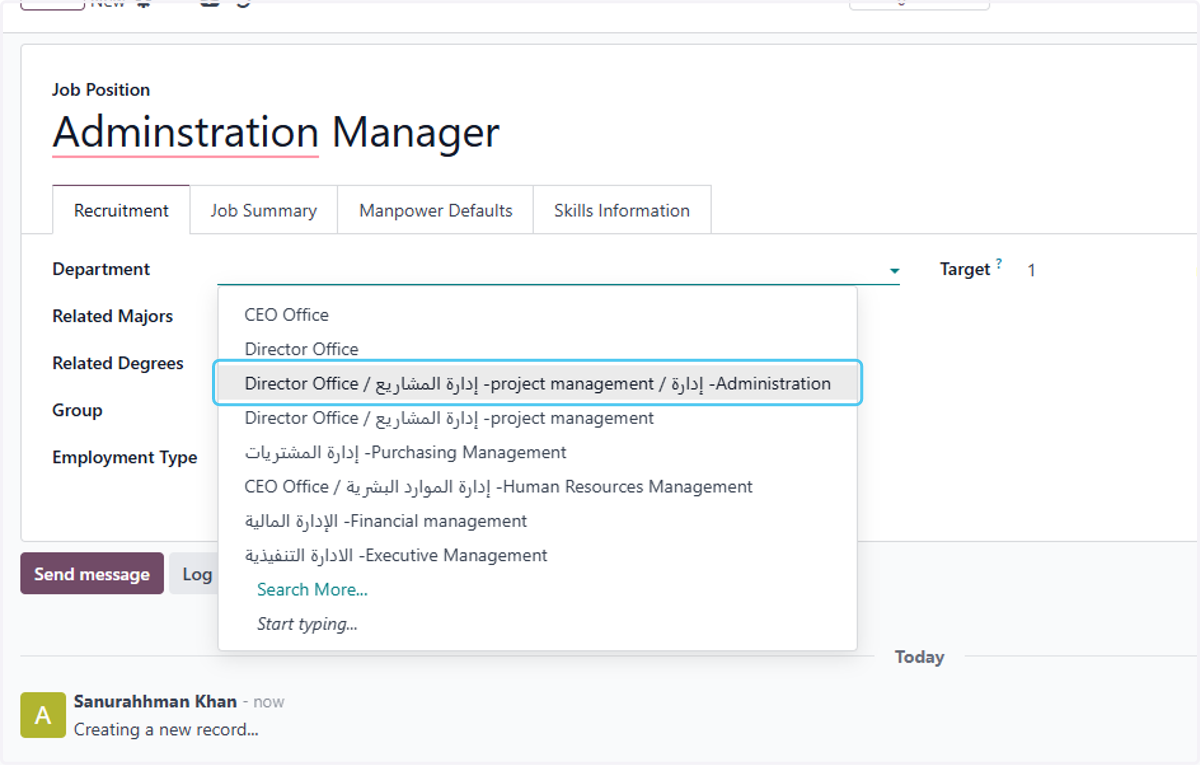Edit the Administration Manager job title field
This screenshot has width=1200, height=765.
pos(276,132)
